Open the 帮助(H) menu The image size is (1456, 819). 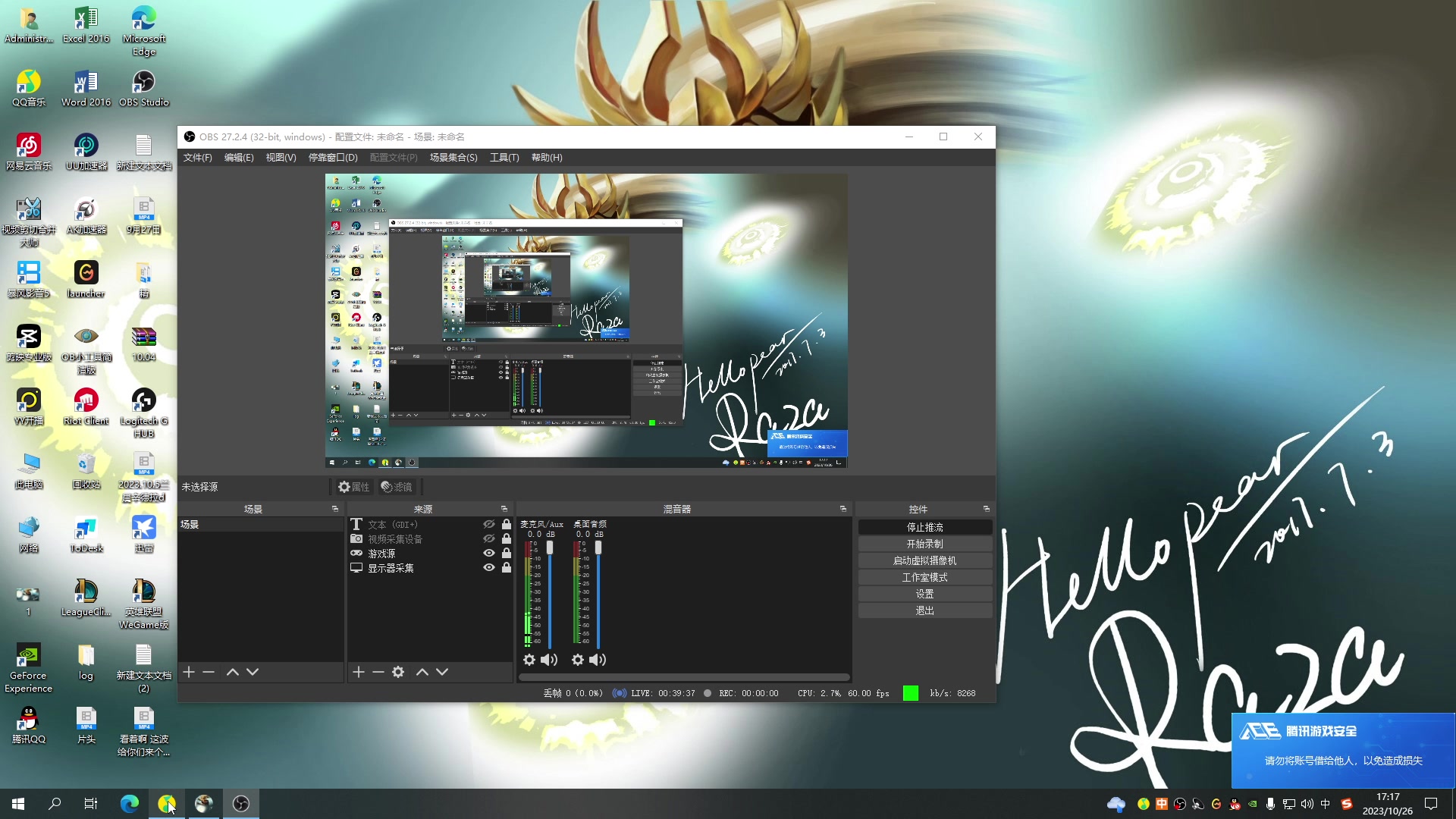[x=547, y=158]
